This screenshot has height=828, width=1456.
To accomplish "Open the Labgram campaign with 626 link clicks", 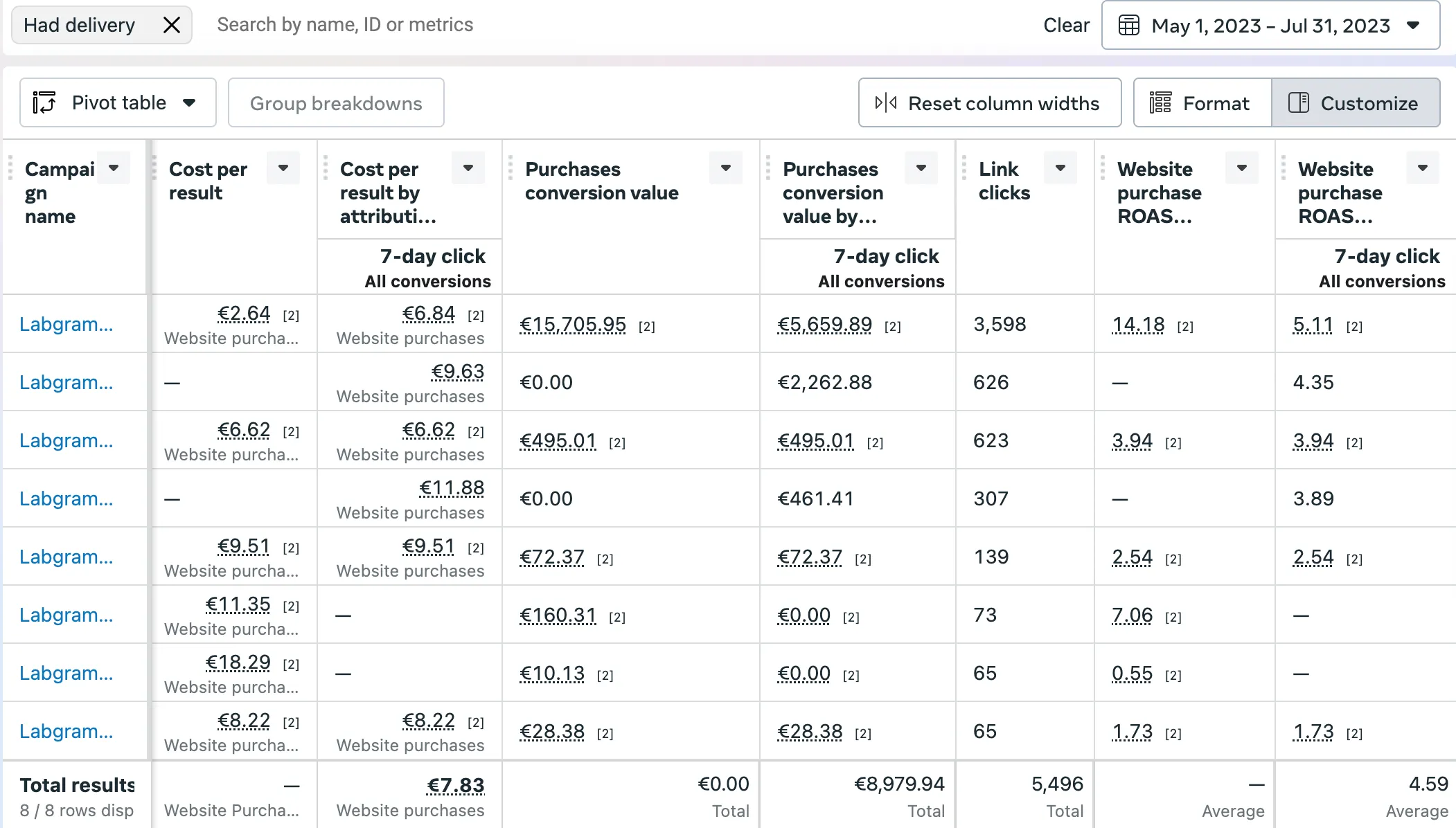I will tap(66, 382).
